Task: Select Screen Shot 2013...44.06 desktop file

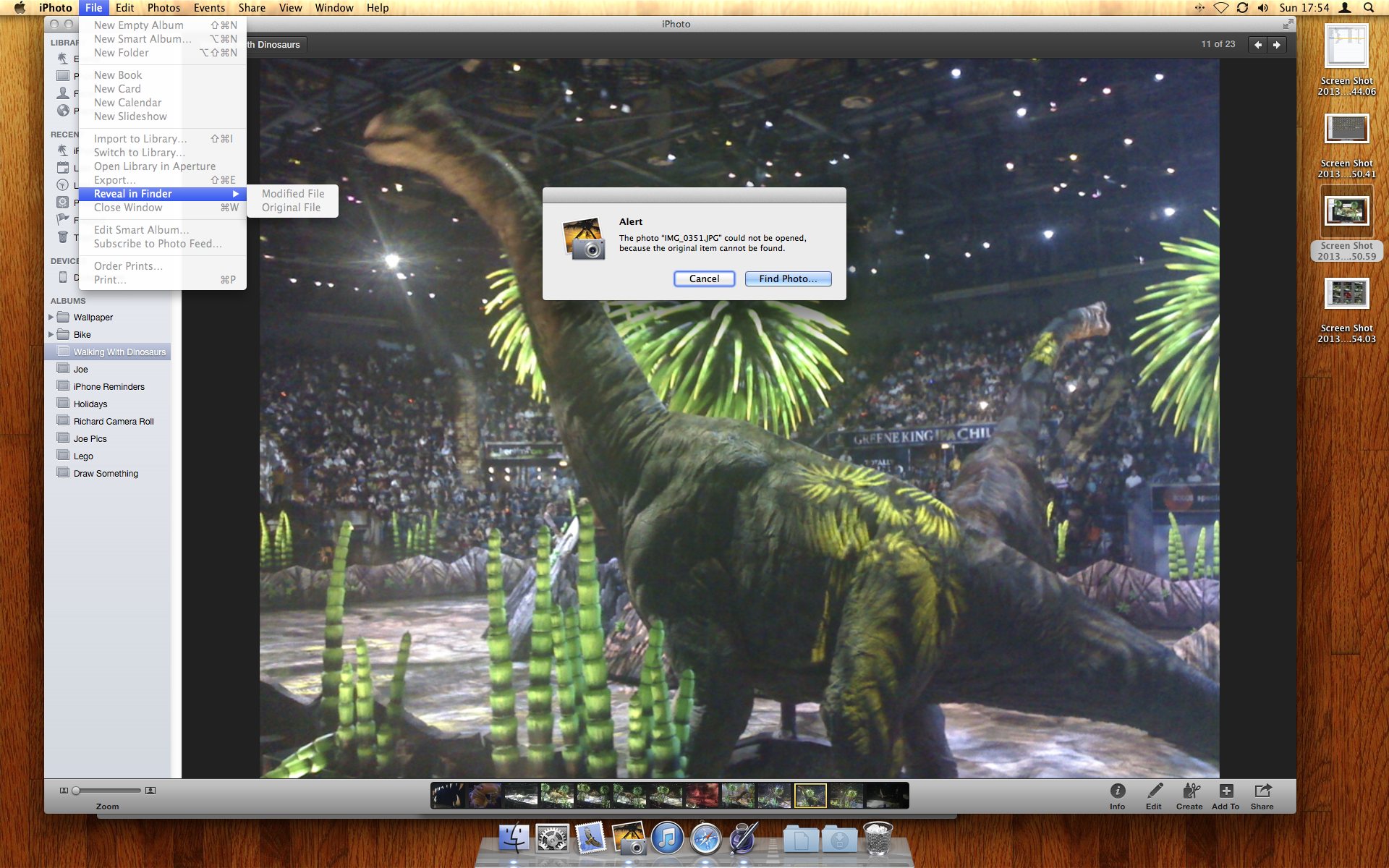Action: [x=1346, y=59]
